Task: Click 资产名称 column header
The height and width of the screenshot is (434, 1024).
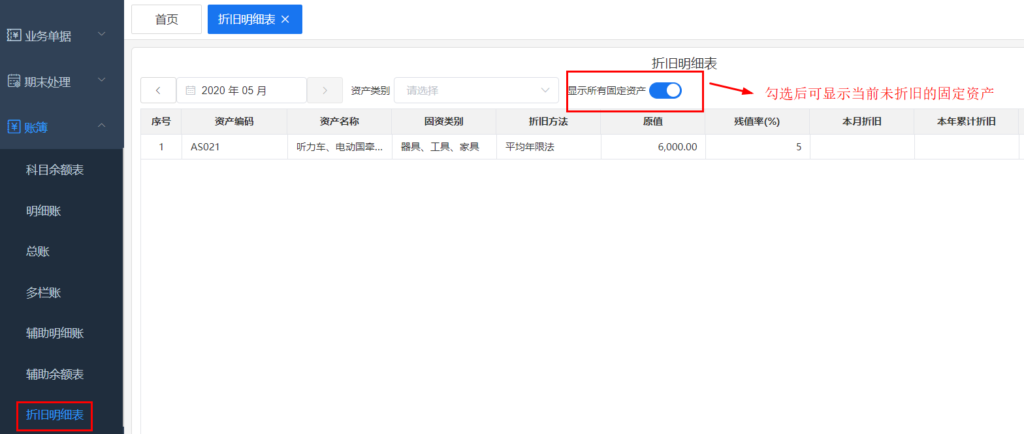Action: pos(339,121)
